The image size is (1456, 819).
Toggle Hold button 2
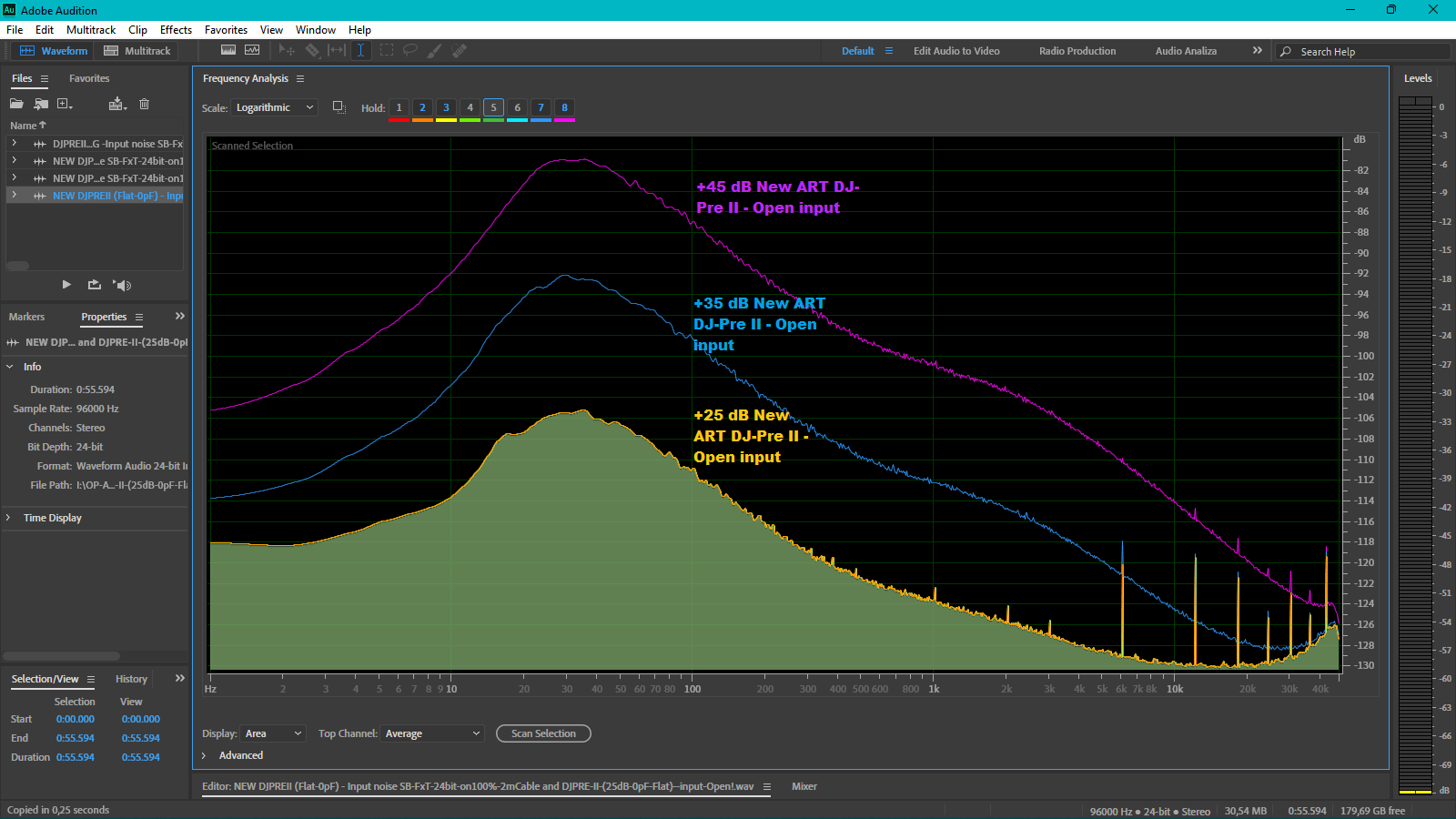[422, 108]
